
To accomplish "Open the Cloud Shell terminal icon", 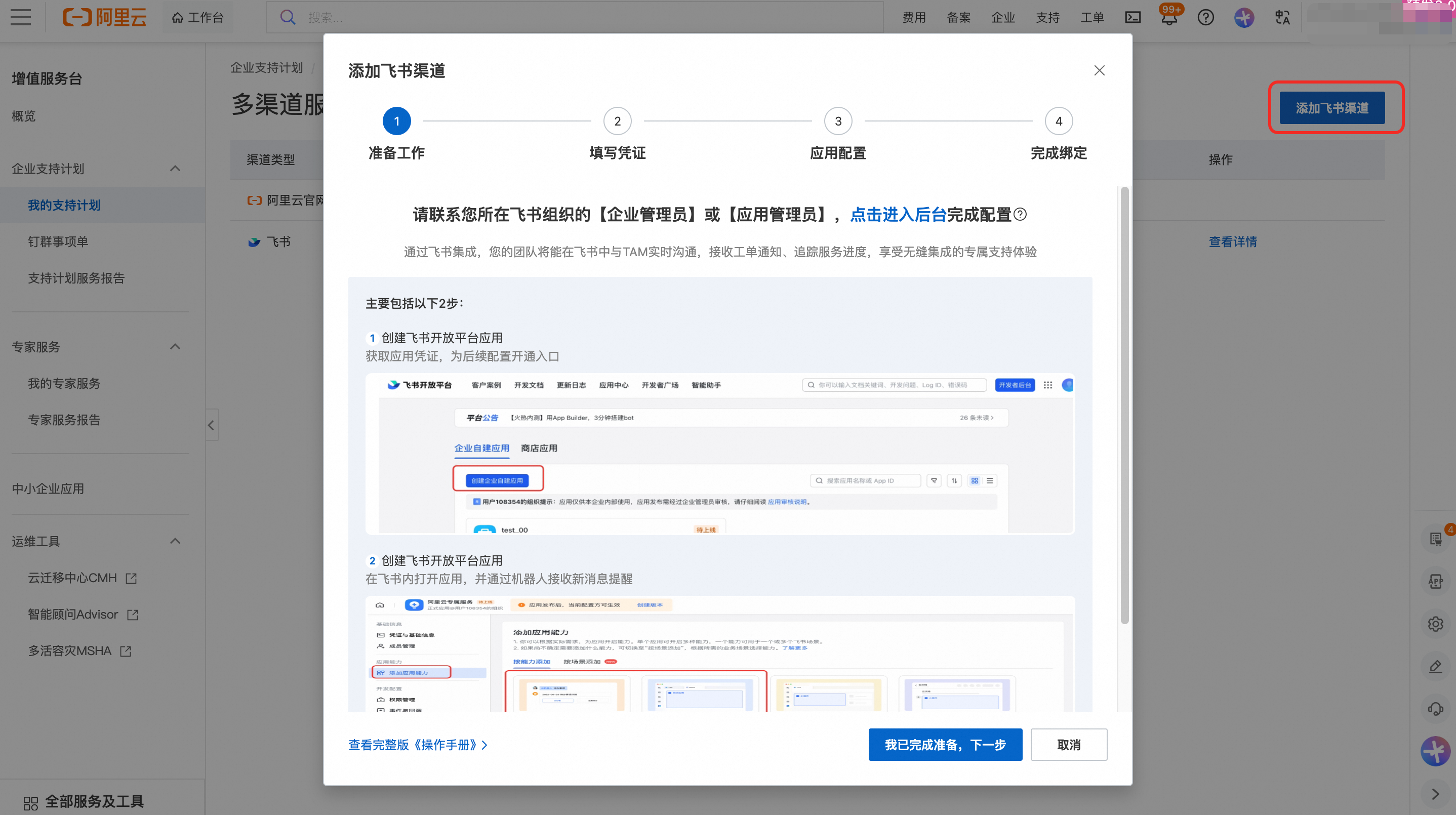I will [x=1133, y=18].
